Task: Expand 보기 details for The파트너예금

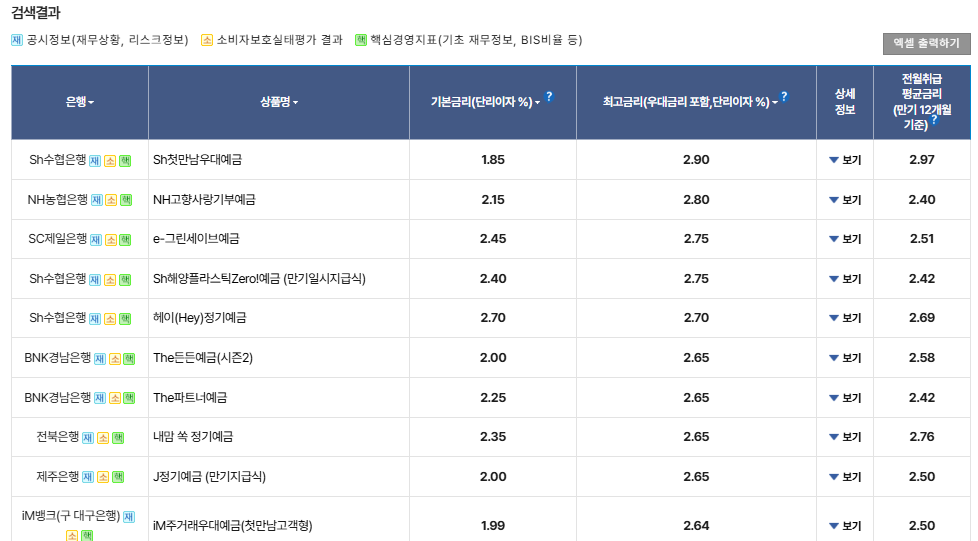Action: tap(845, 398)
